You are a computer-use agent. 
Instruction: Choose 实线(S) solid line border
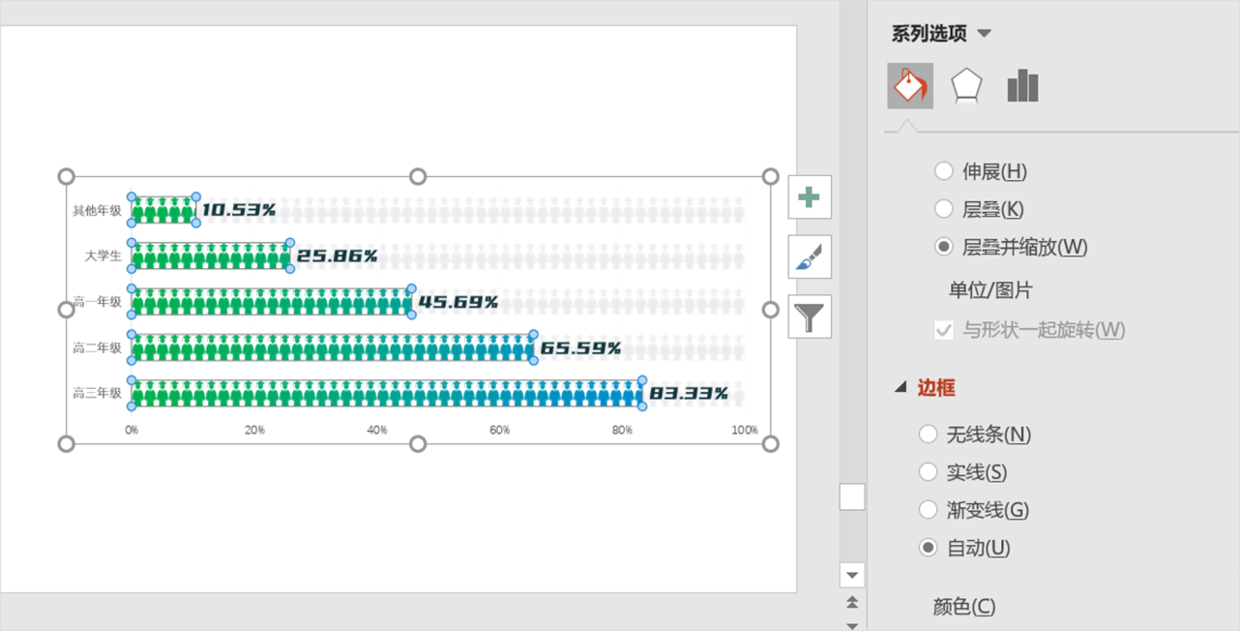click(x=928, y=472)
